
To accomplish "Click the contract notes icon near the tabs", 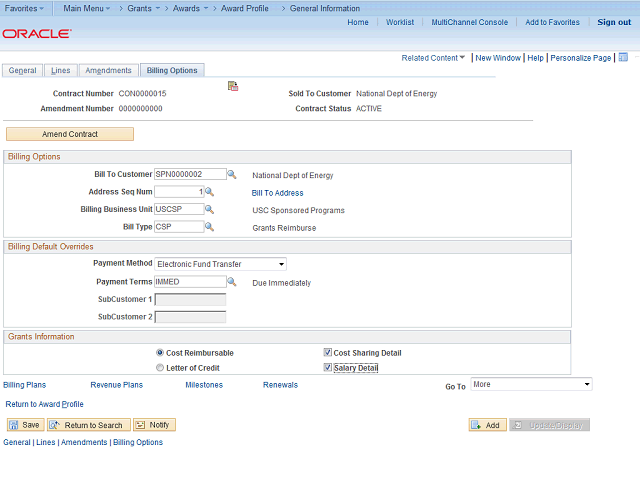I will point(233,86).
